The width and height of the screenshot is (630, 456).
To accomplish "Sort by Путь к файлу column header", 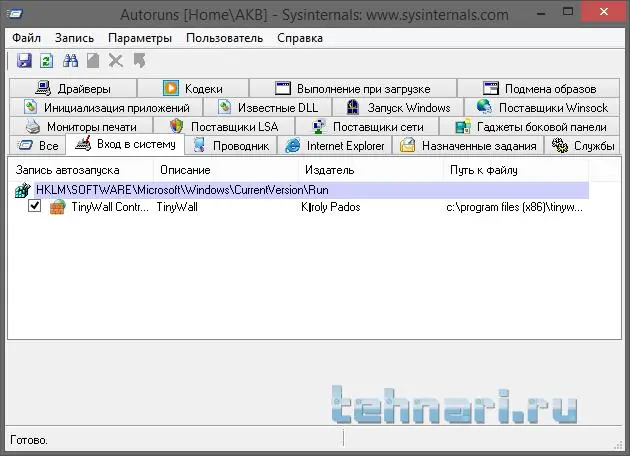I will 516,170.
